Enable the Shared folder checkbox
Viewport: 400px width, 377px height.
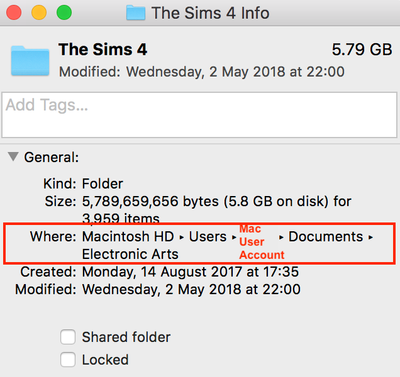click(x=68, y=337)
